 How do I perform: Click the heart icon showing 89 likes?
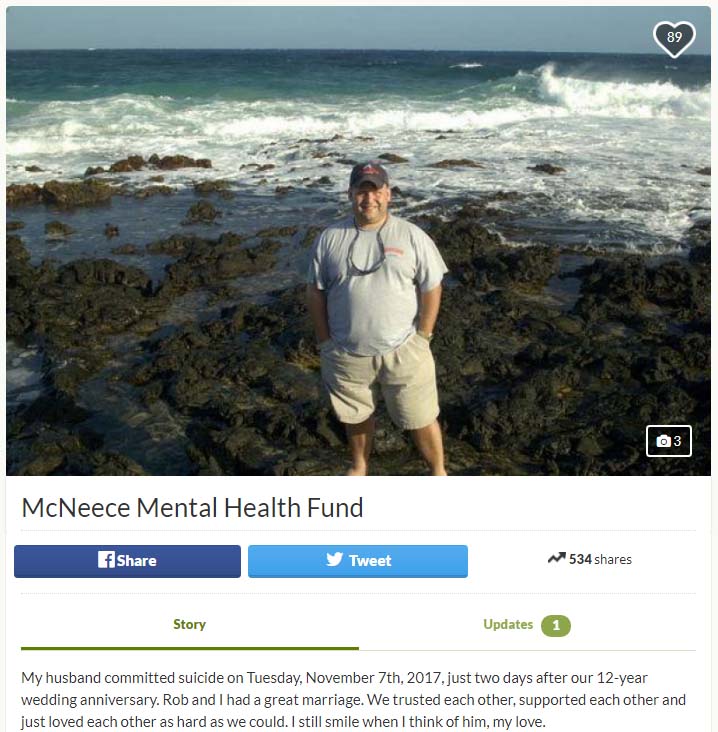coord(674,39)
